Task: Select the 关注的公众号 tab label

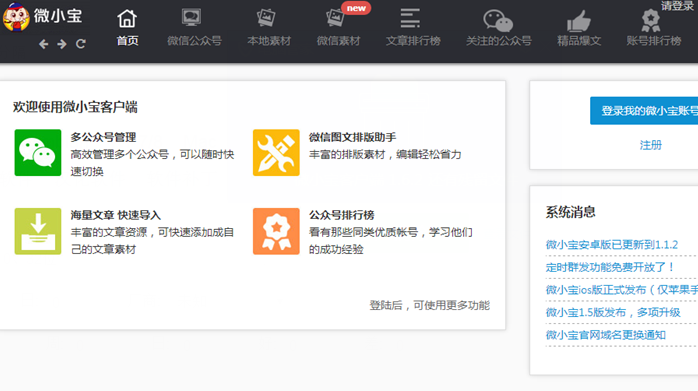Action: 499,41
